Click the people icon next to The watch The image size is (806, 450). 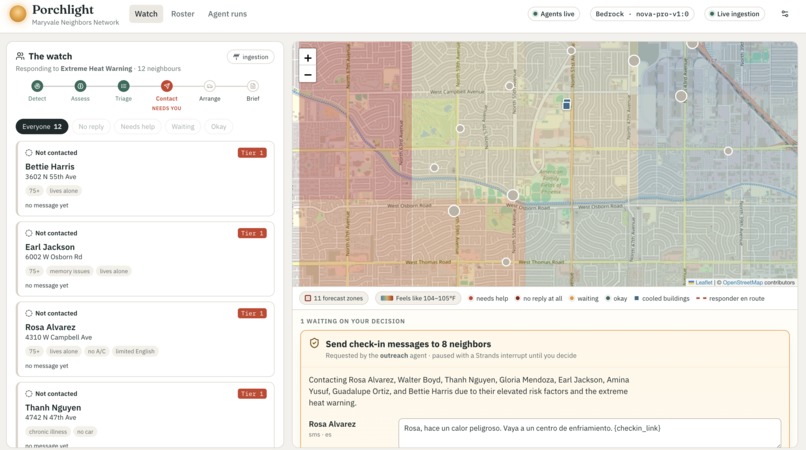point(20,56)
